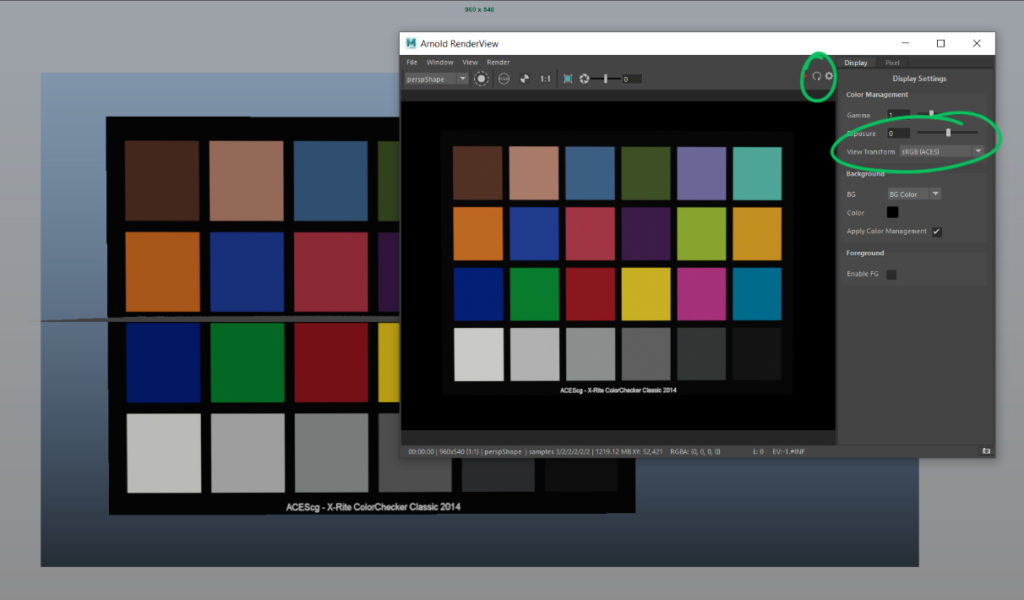Click the Exposure value input field
Image resolution: width=1024 pixels, height=600 pixels.
click(898, 133)
